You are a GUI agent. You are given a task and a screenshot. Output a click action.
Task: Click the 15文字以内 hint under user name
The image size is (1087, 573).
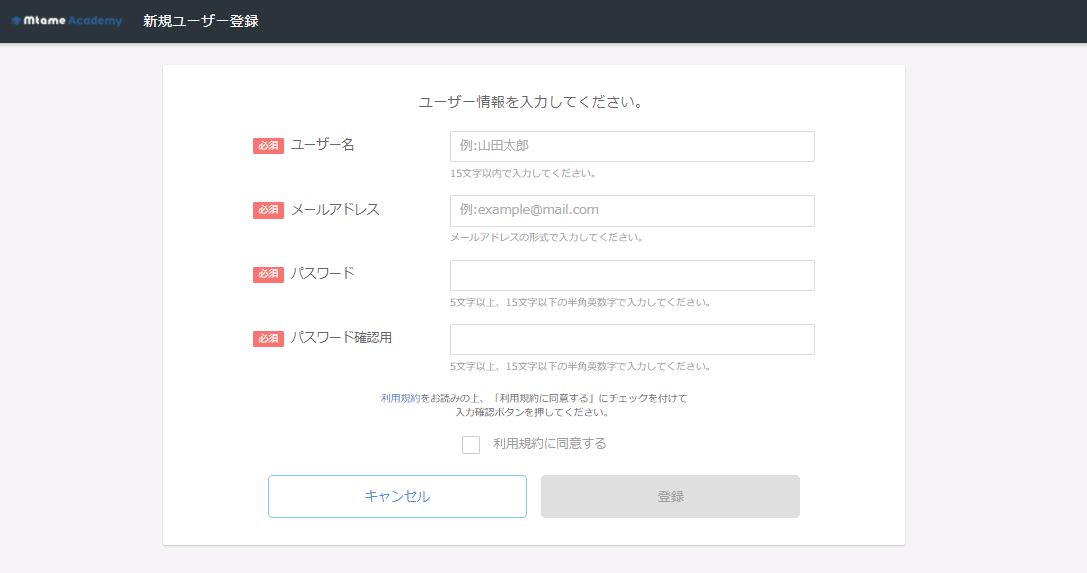(x=523, y=173)
